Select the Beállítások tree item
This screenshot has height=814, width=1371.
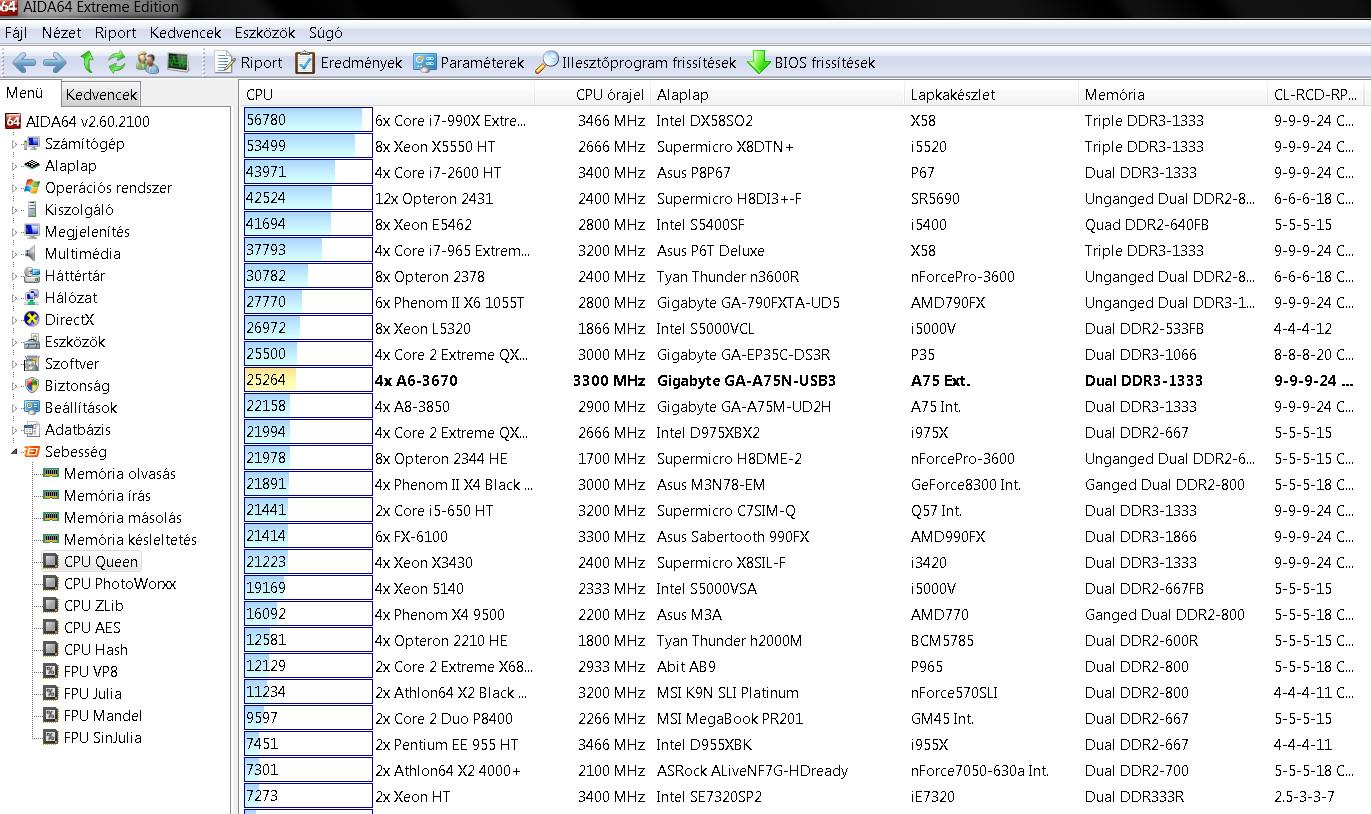coord(81,408)
